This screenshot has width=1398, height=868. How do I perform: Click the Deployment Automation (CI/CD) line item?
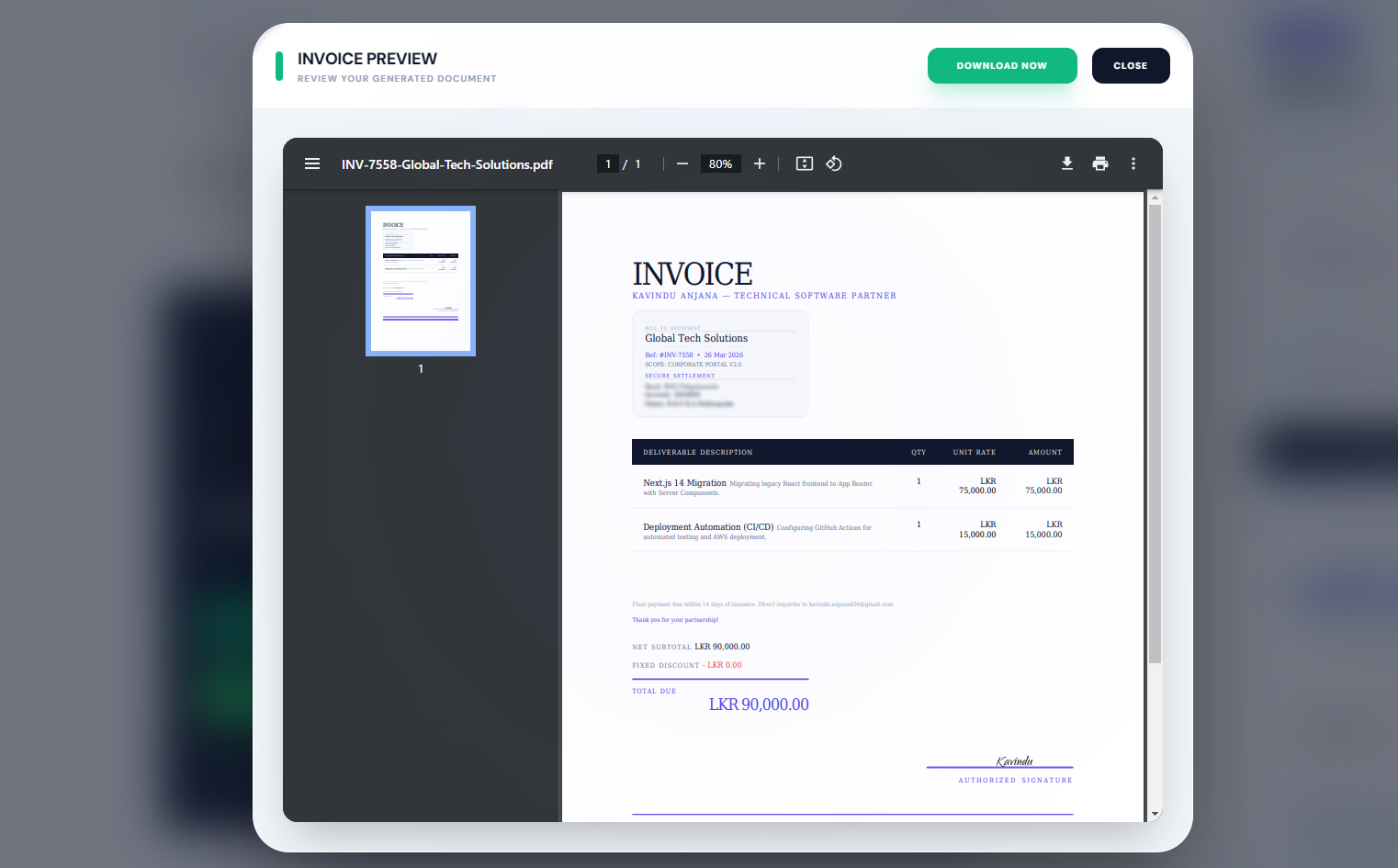pos(708,527)
